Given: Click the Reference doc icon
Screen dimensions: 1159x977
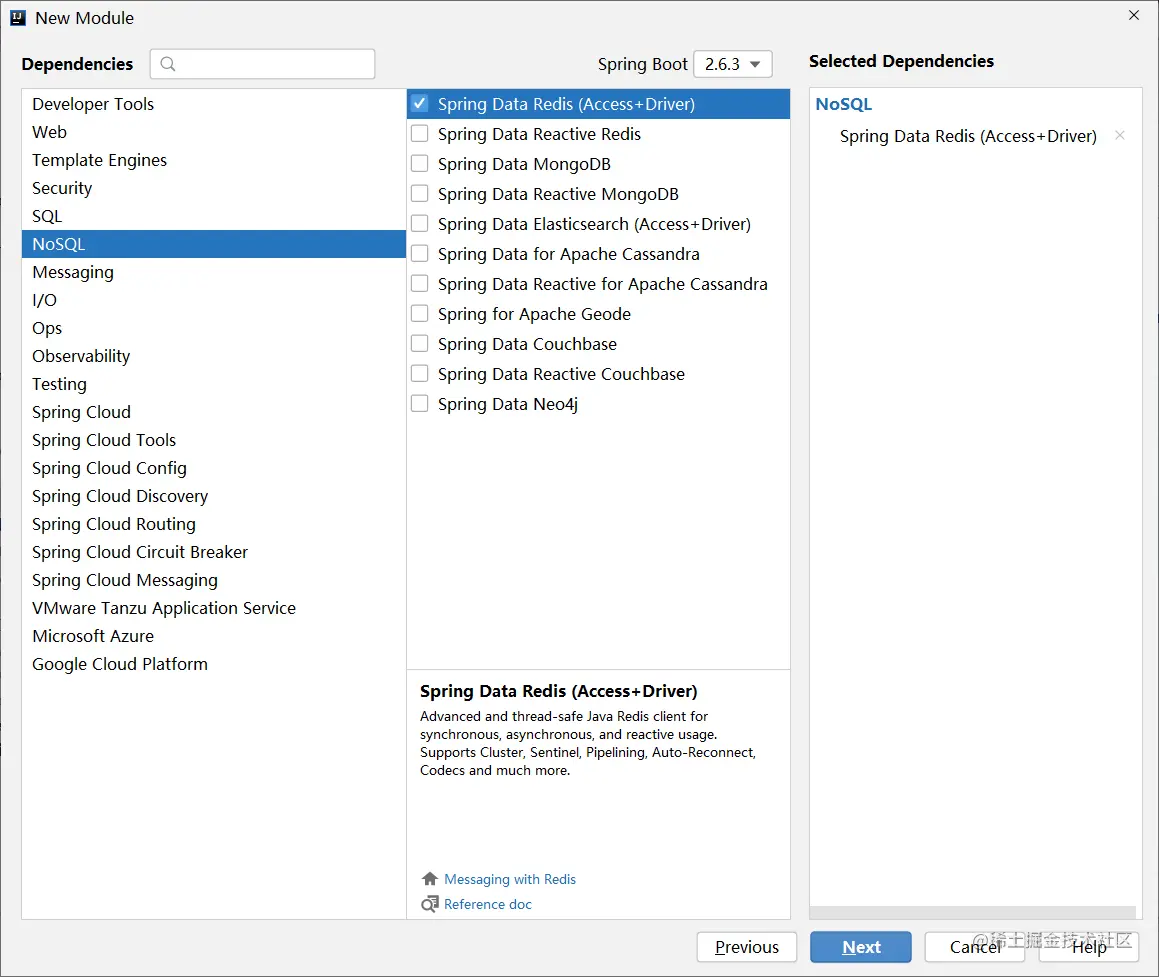Looking at the screenshot, I should 429,904.
